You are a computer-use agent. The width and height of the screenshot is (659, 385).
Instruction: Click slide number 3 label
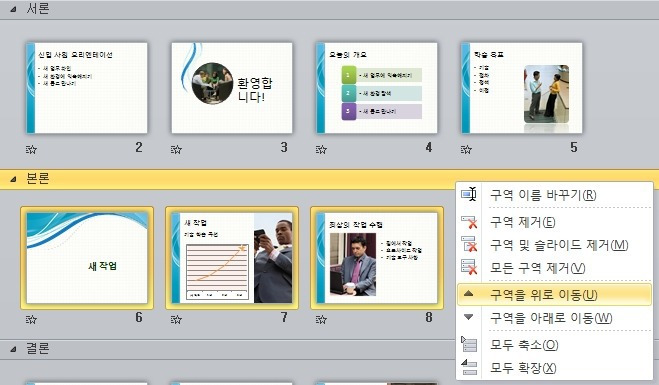coord(284,147)
